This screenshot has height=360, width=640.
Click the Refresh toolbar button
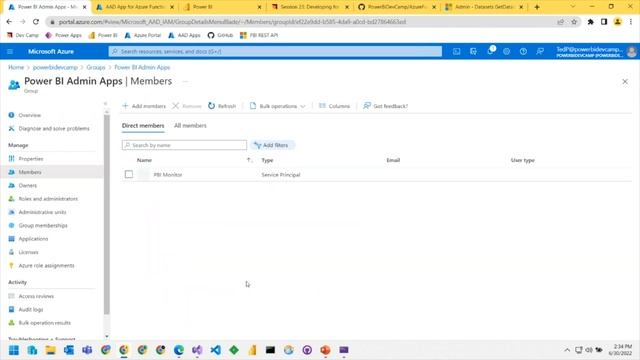click(x=222, y=106)
